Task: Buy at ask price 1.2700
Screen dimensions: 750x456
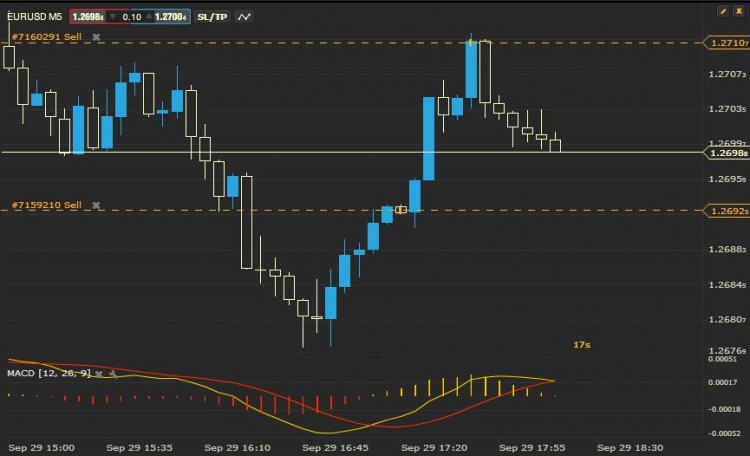Action: (x=171, y=17)
